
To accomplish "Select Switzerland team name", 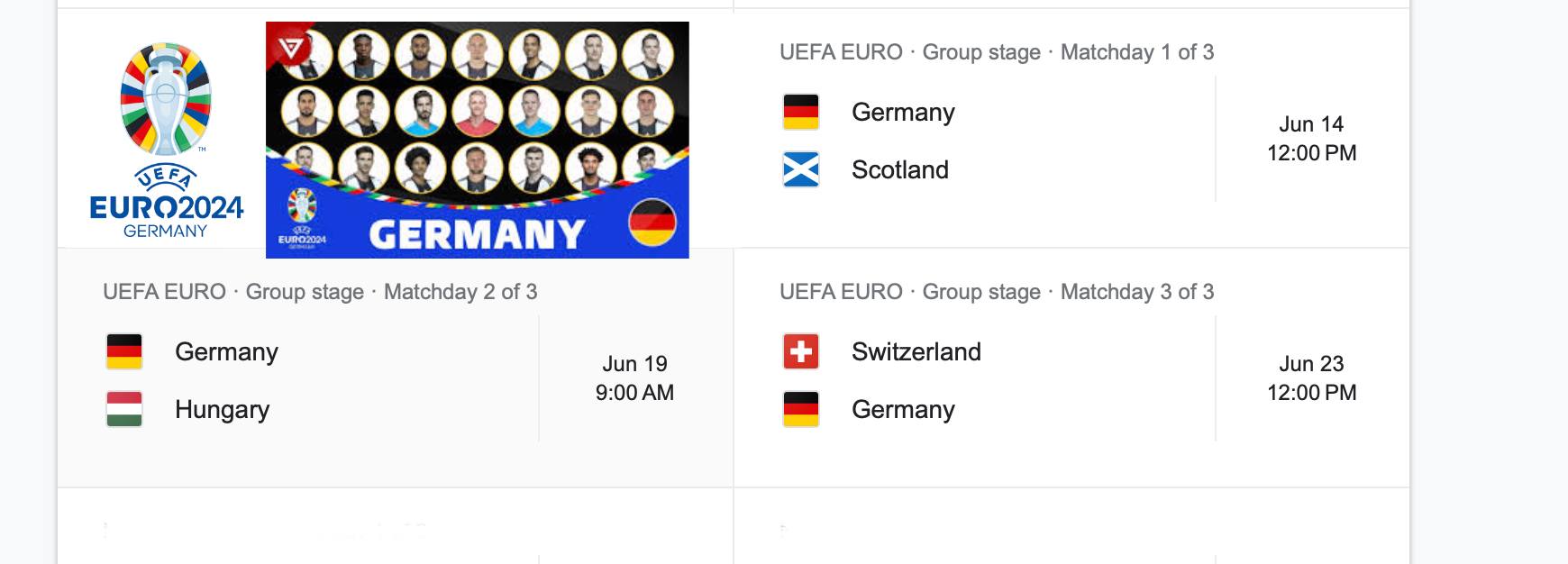I will tap(916, 351).
